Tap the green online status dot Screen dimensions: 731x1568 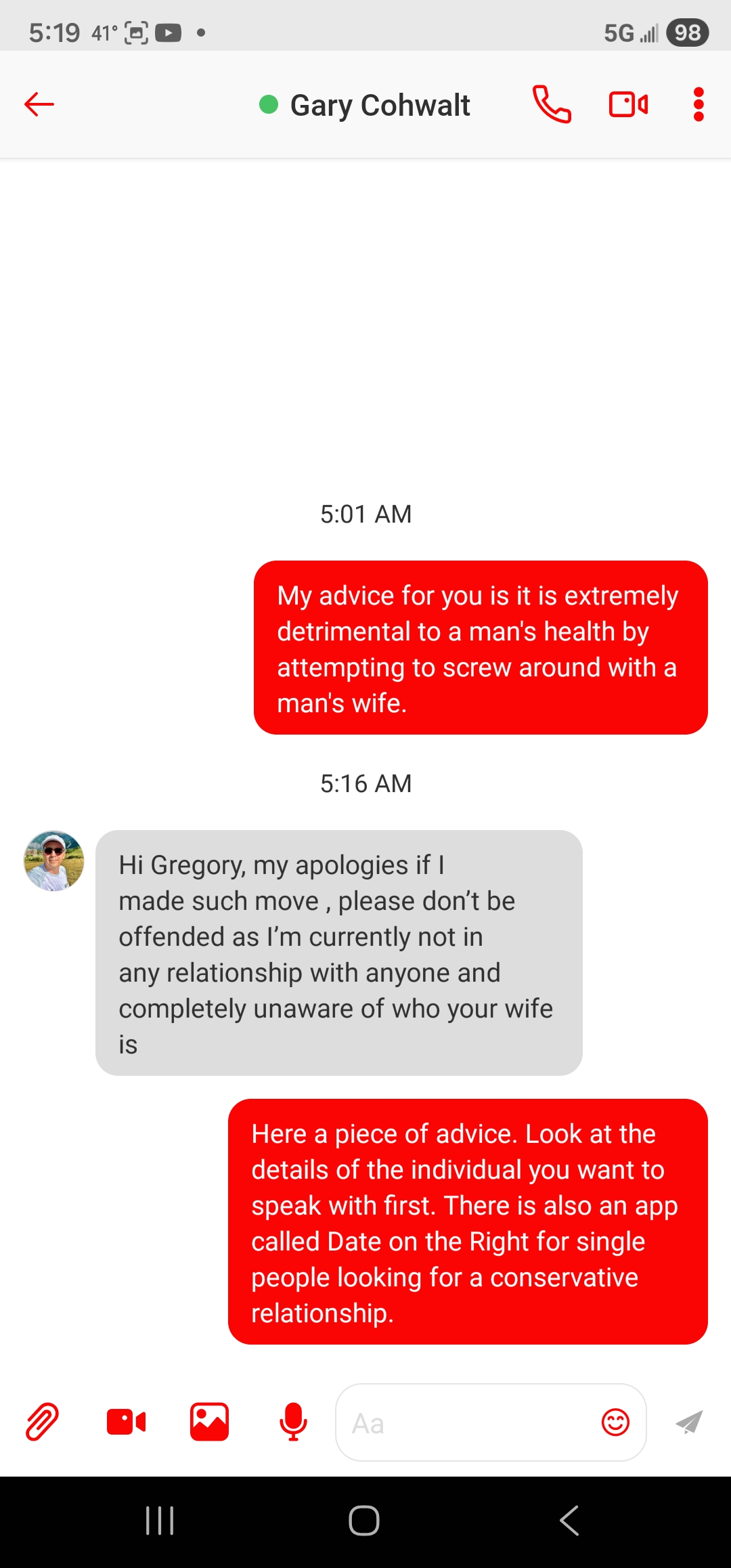pyautogui.click(x=269, y=104)
